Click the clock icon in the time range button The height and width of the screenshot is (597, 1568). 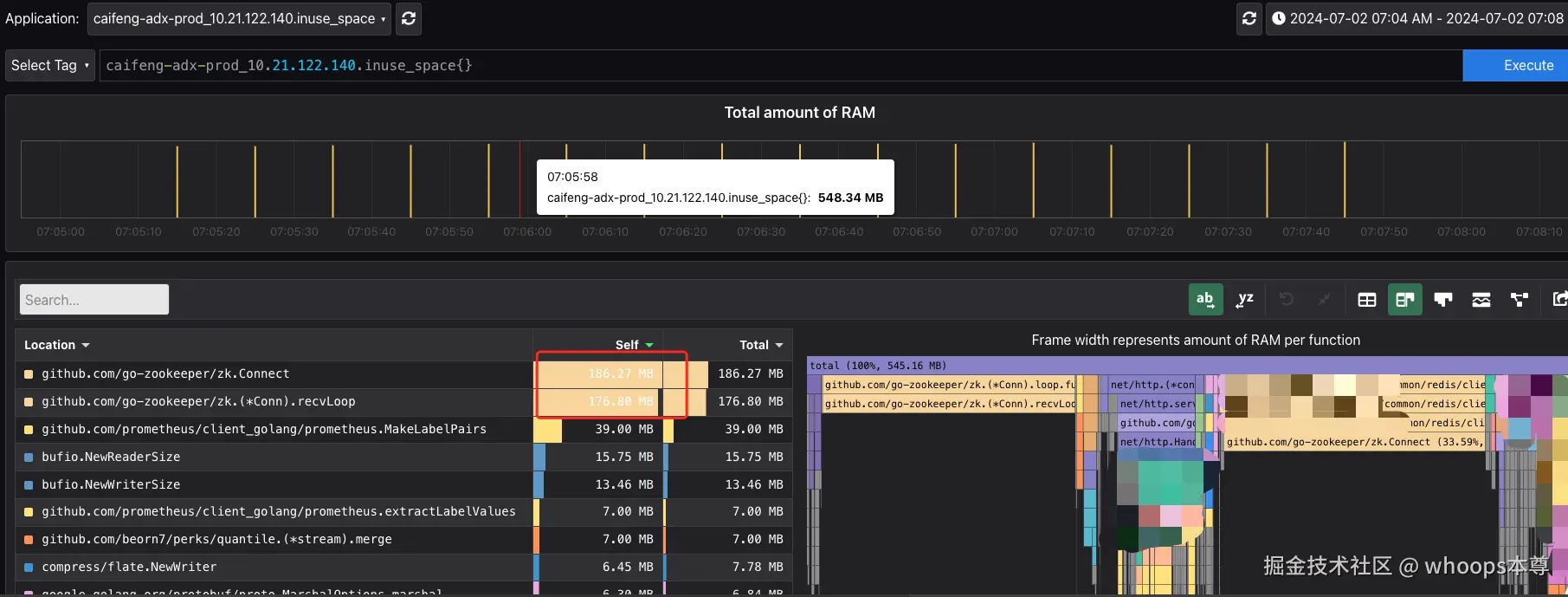1278,18
